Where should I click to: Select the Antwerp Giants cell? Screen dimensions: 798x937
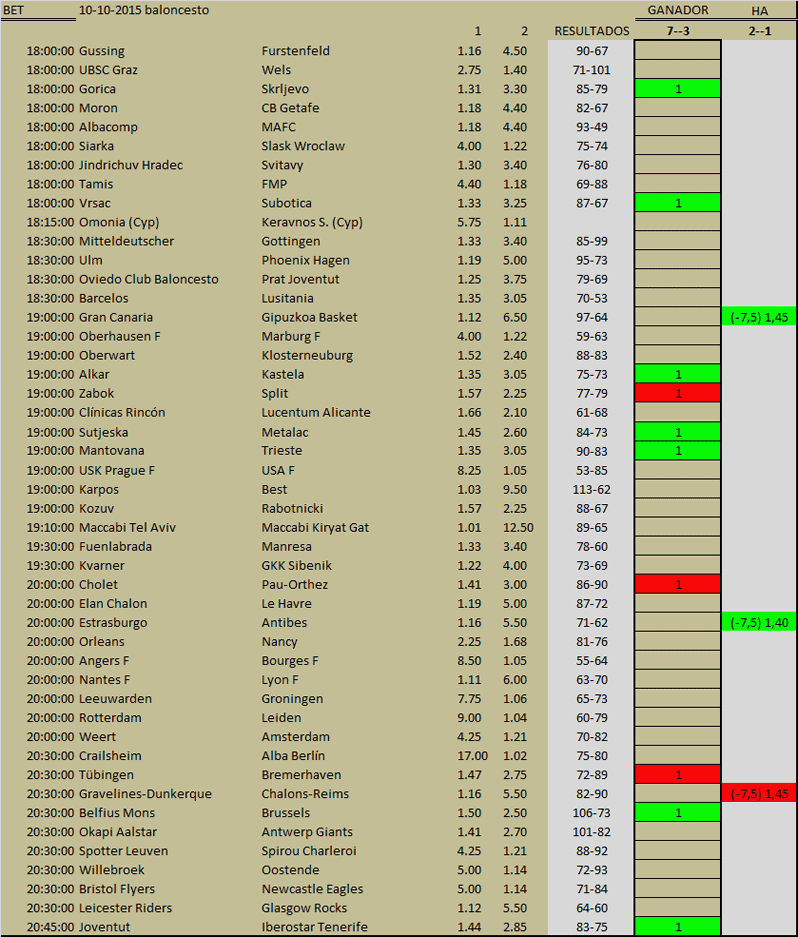tap(307, 832)
